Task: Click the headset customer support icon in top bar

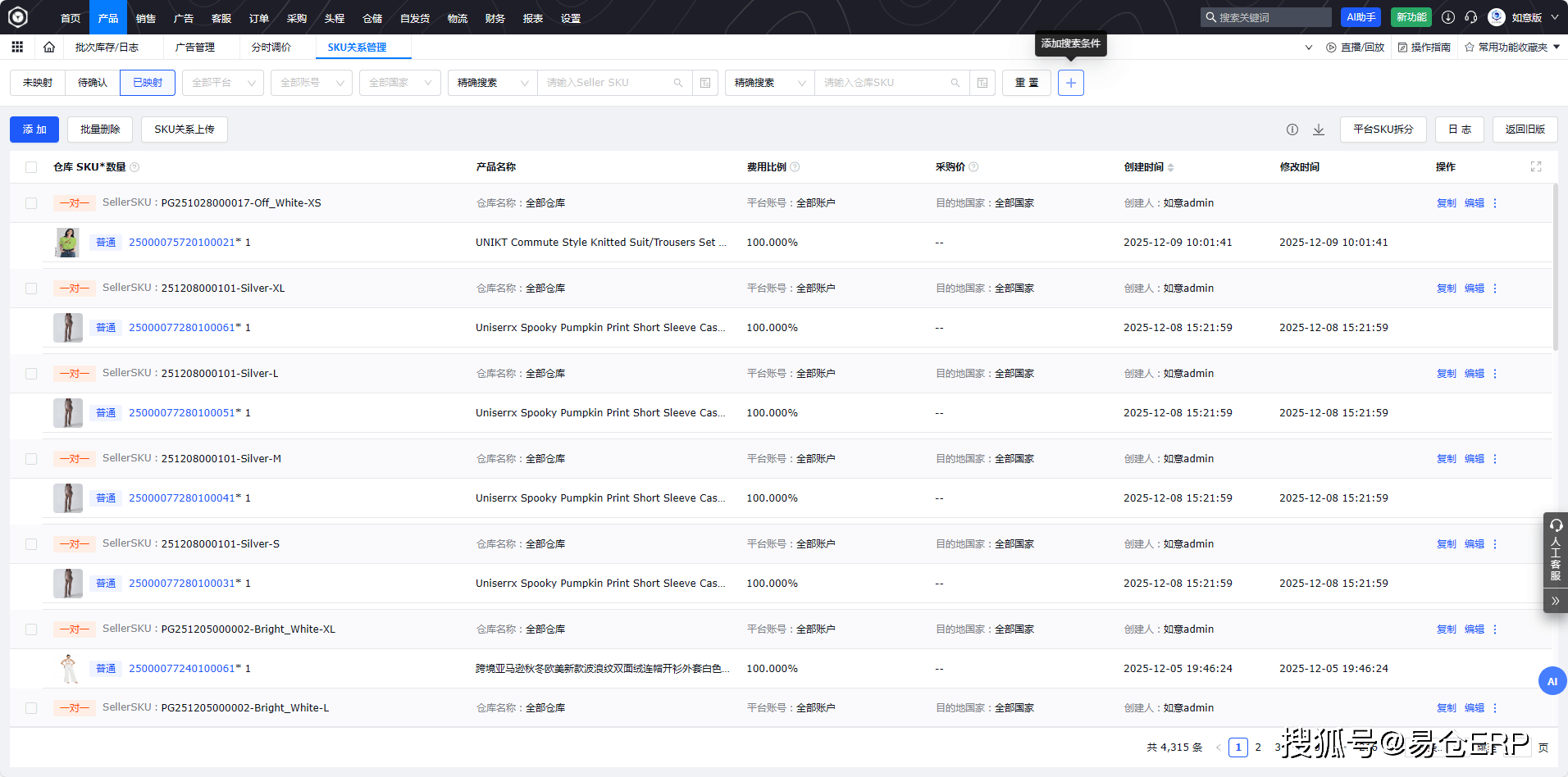Action: coord(1471,17)
